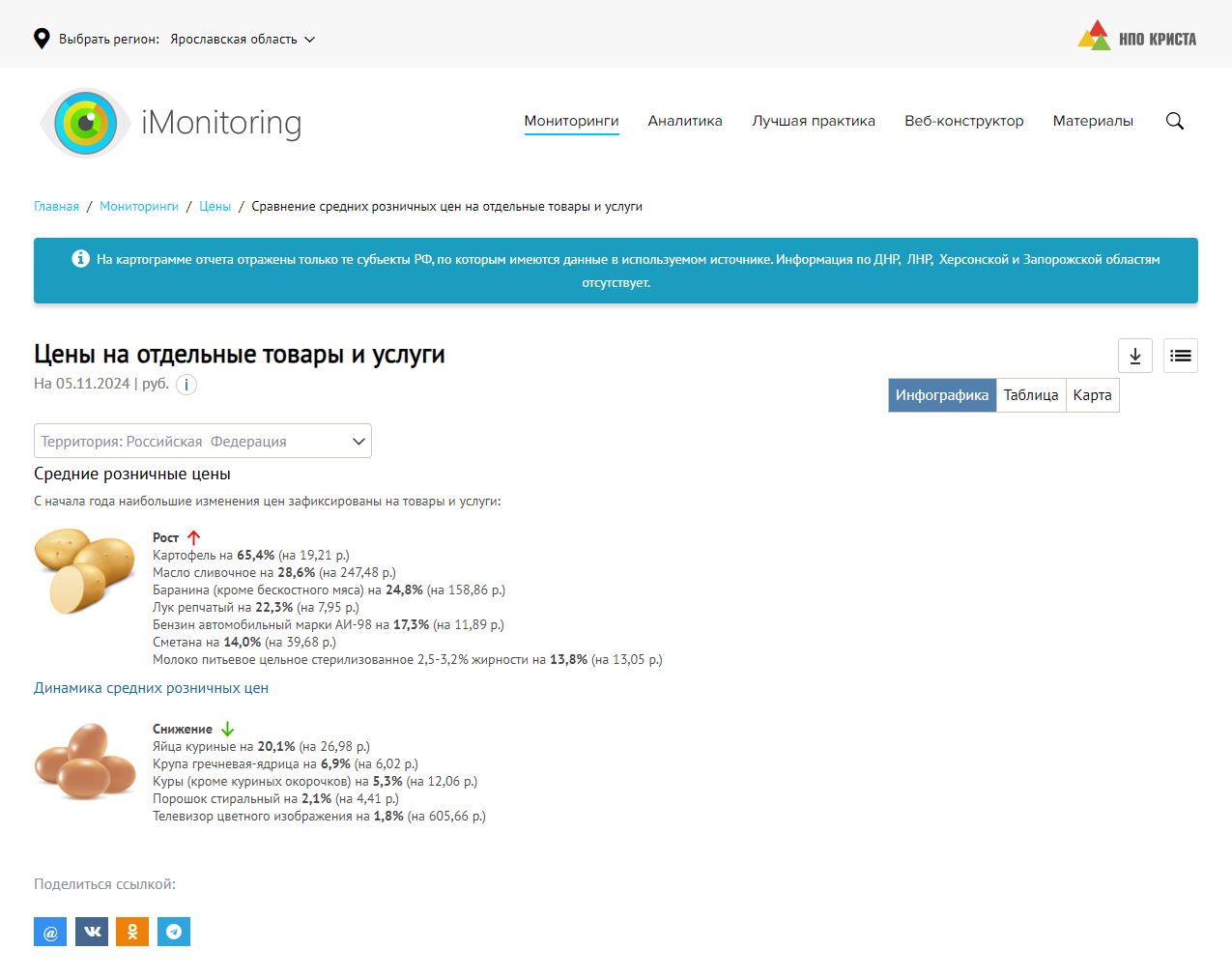Open Динамика средних розничных цен link
1232x978 pixels.
pos(151,688)
